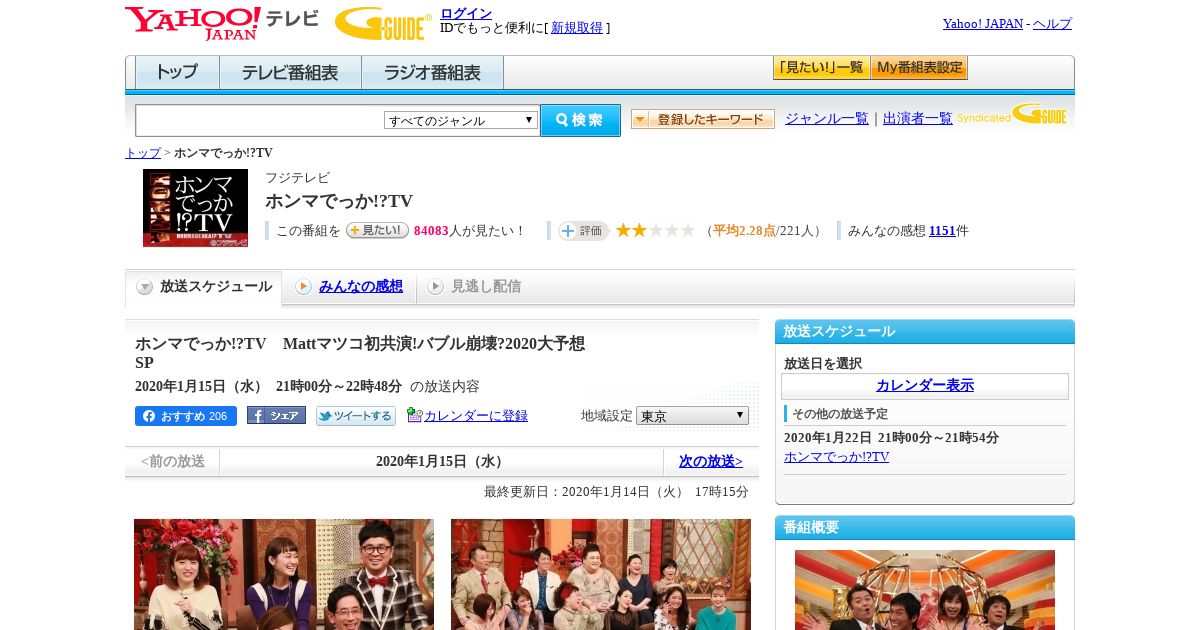This screenshot has width=1200, height=630.
Task: Click the program title Mattマツコ初共演 heading
Action: click(x=360, y=353)
